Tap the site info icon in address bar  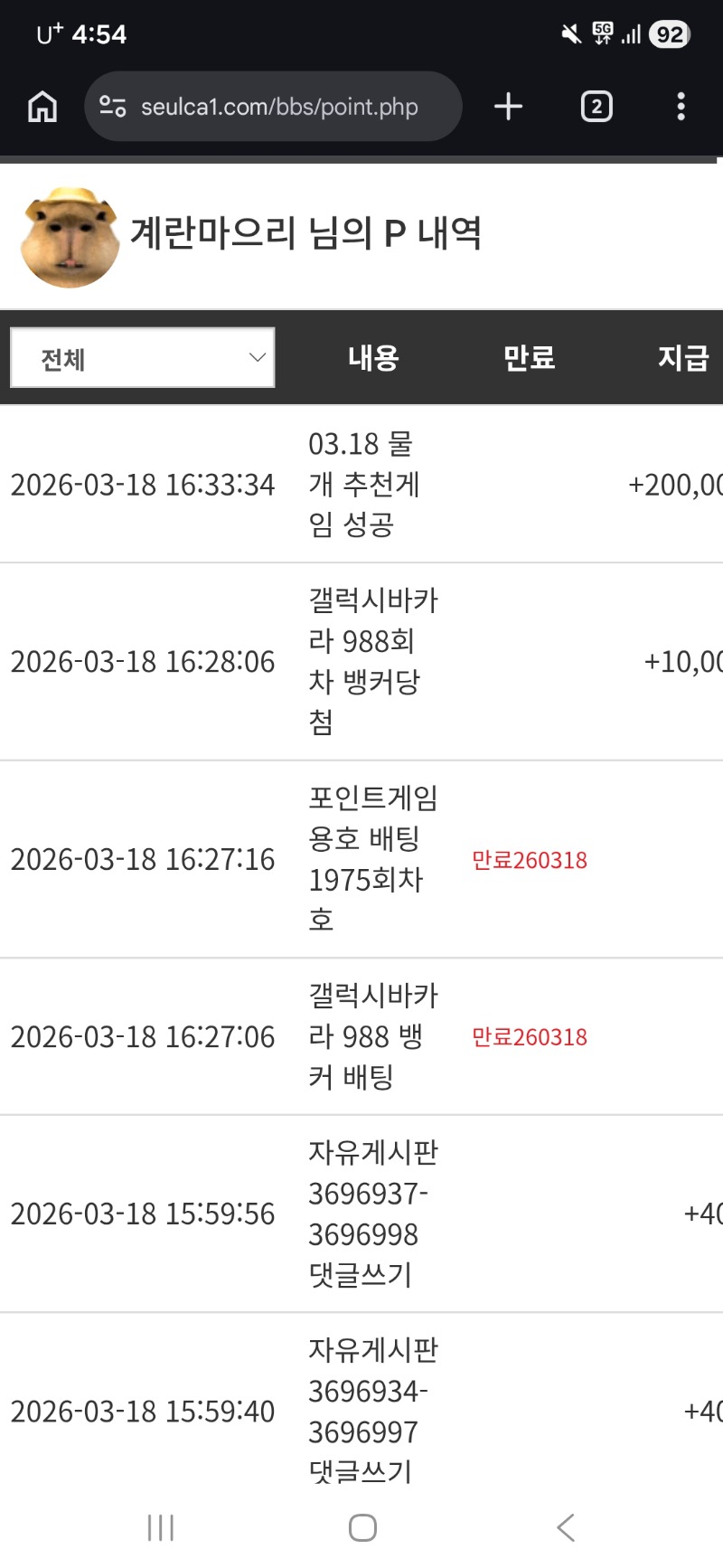(x=113, y=107)
